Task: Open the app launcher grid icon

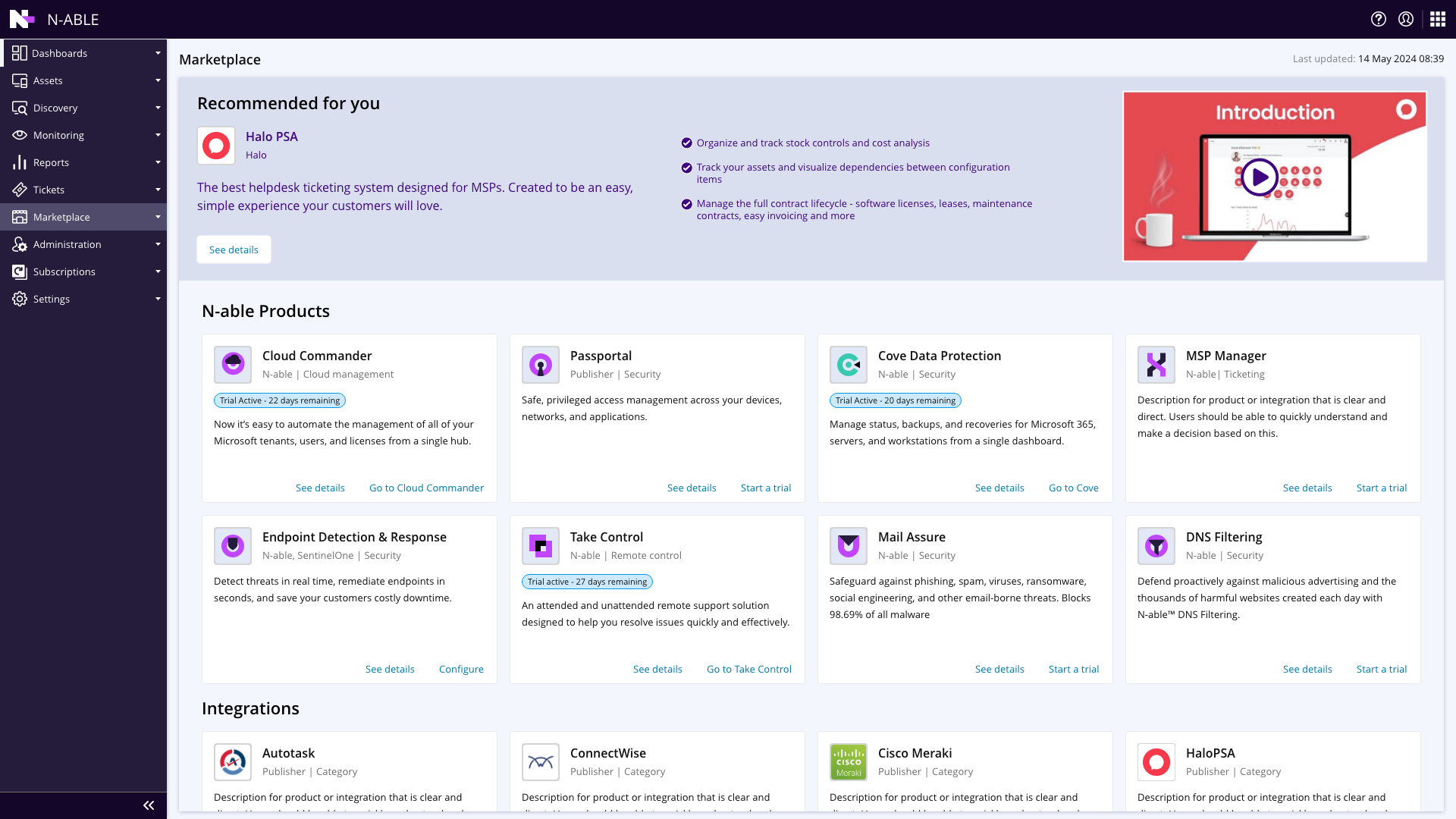Action: click(1437, 19)
